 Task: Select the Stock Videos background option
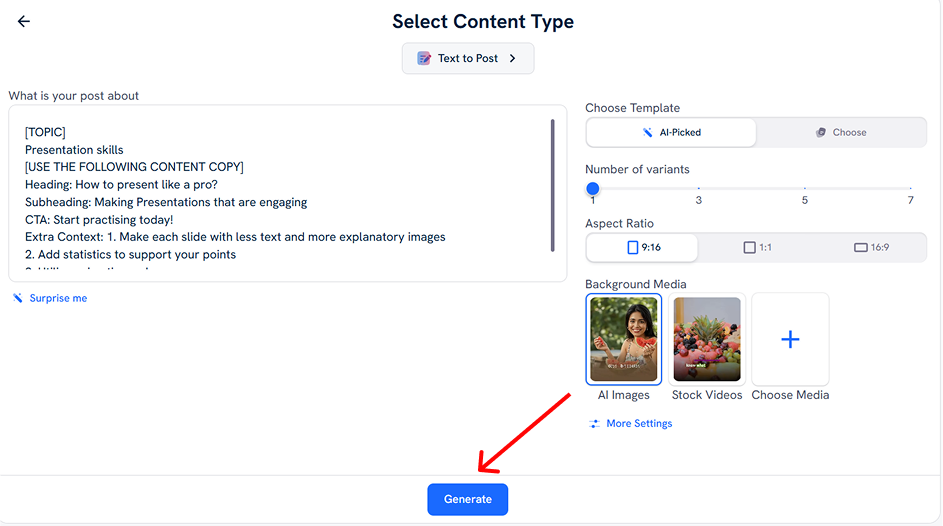707,347
